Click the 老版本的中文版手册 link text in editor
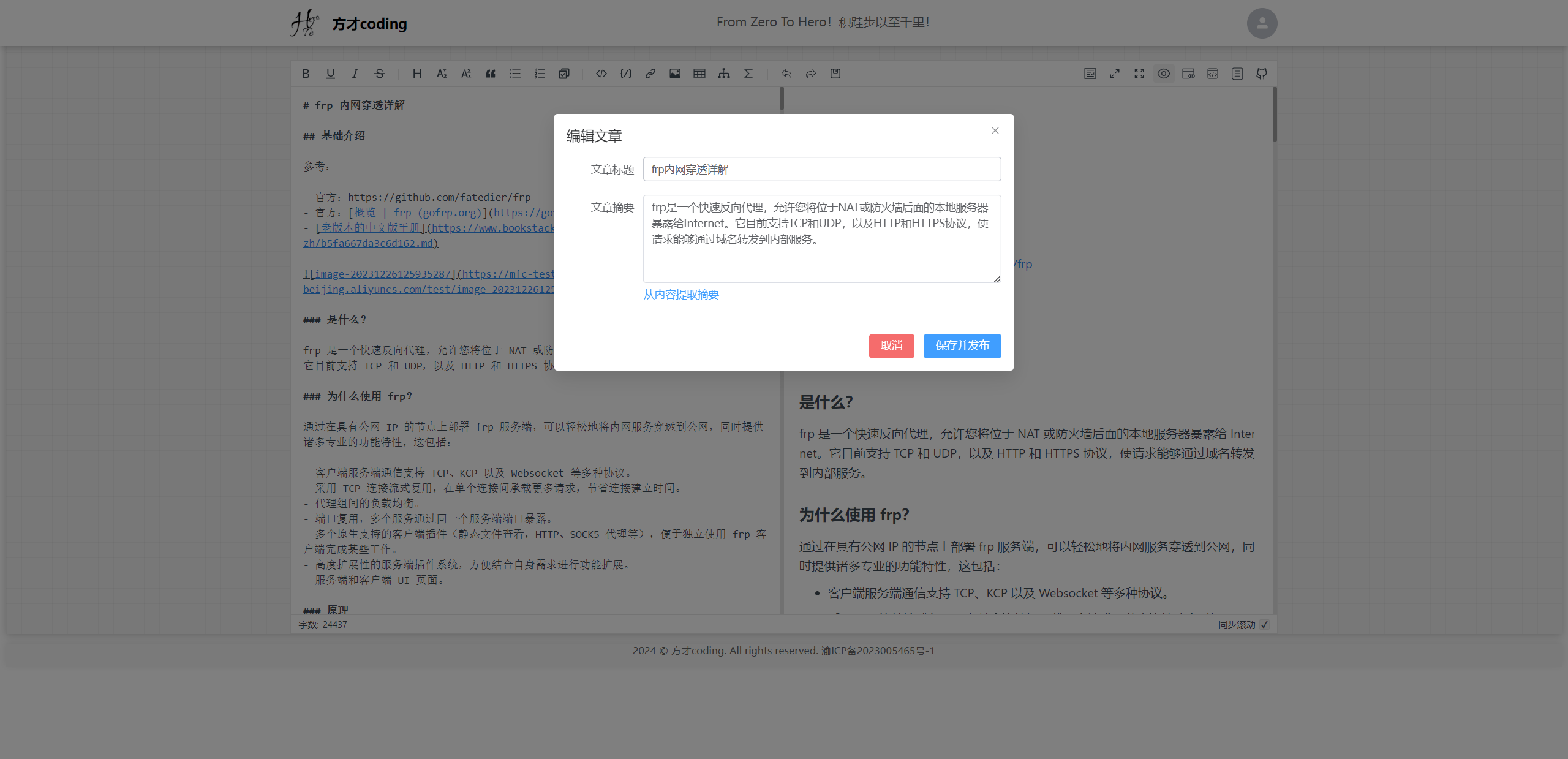1568x759 pixels. click(x=371, y=228)
